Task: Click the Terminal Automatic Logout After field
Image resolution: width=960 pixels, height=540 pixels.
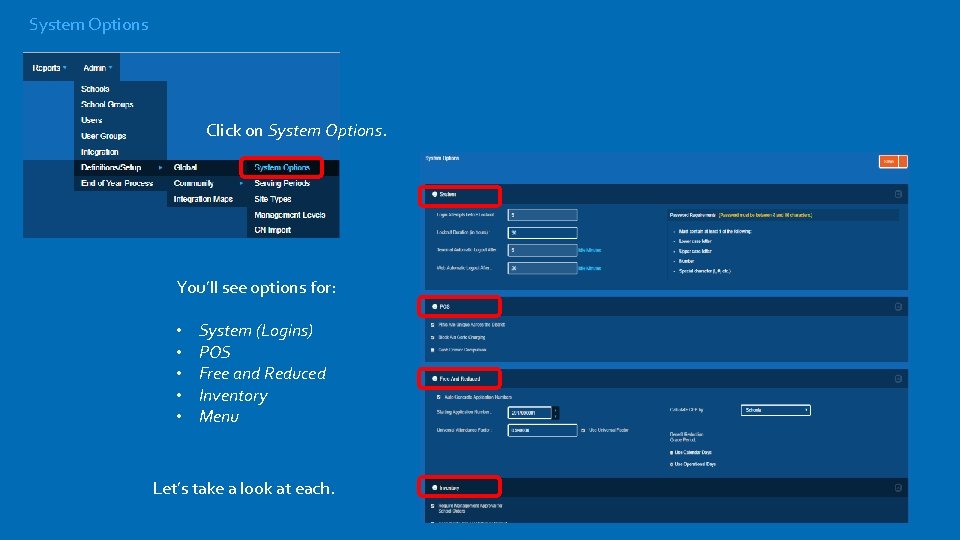Action: (542, 250)
